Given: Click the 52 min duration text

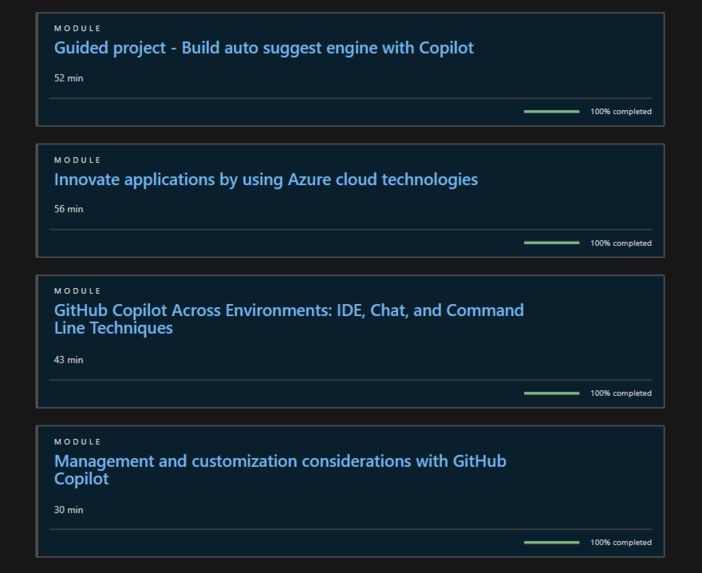Looking at the screenshot, I should coord(68,78).
